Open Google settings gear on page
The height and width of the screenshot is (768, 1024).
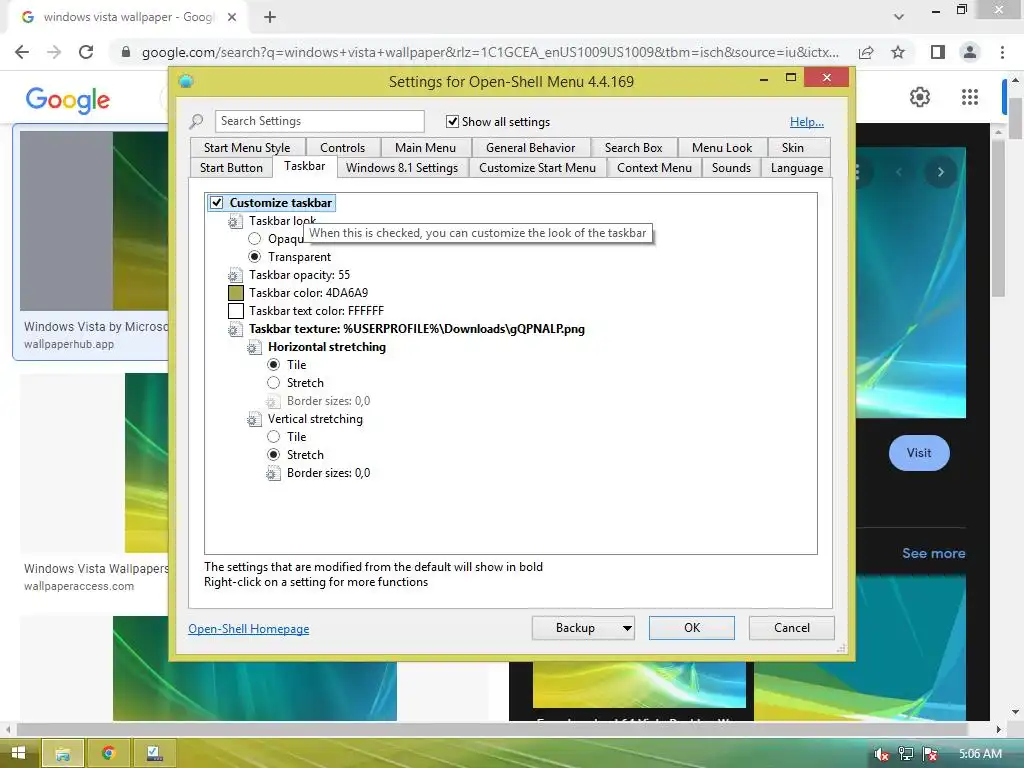coord(920,97)
